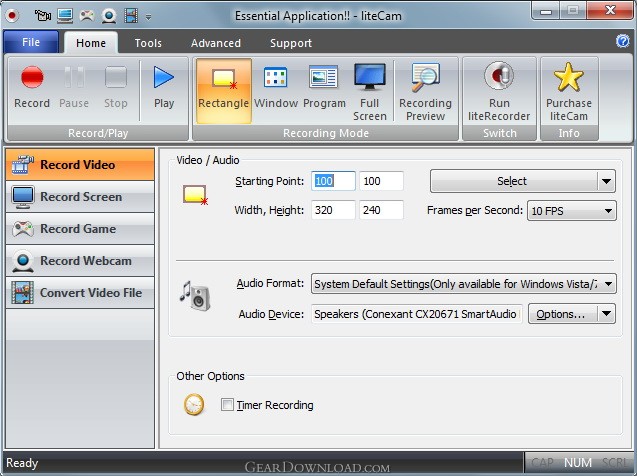This screenshot has width=637, height=476.
Task: Switch to the Tools tab
Action: point(148,43)
